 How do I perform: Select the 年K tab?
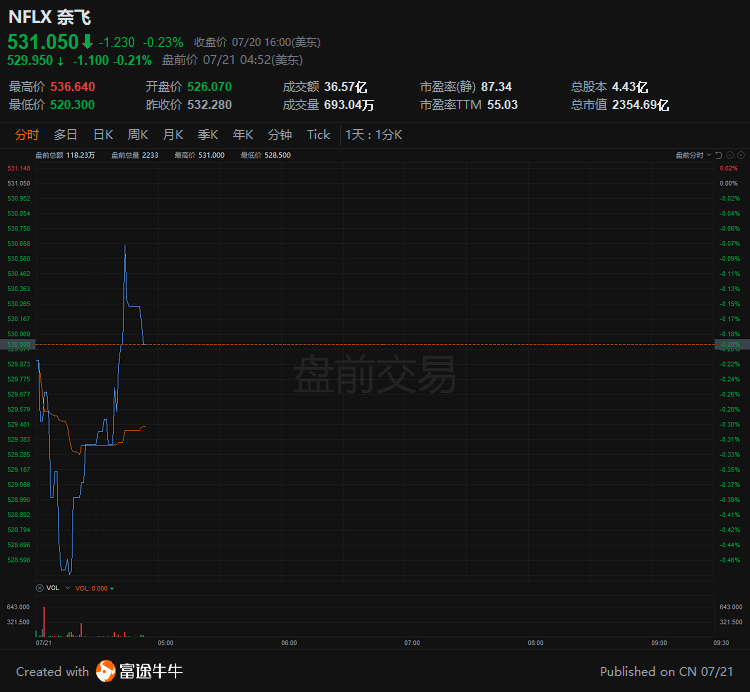pos(243,135)
